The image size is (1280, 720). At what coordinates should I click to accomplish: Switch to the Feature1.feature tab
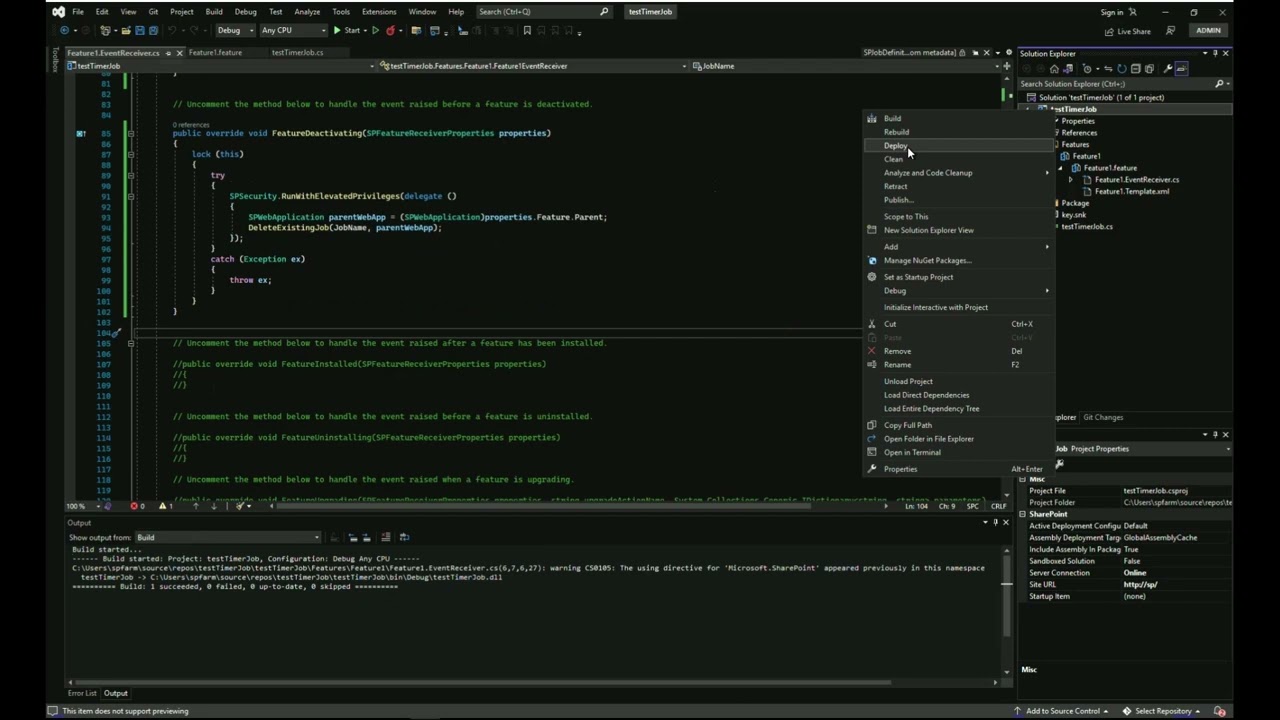[215, 53]
